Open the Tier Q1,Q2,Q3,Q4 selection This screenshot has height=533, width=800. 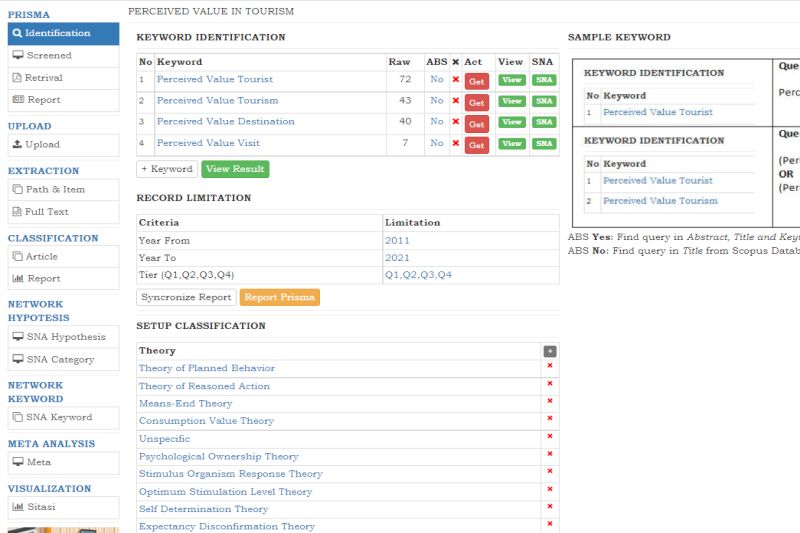418,275
